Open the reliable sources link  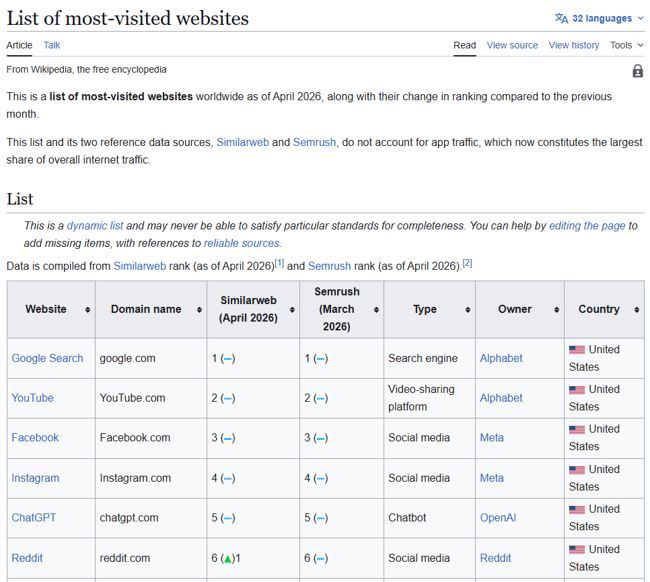(x=241, y=243)
